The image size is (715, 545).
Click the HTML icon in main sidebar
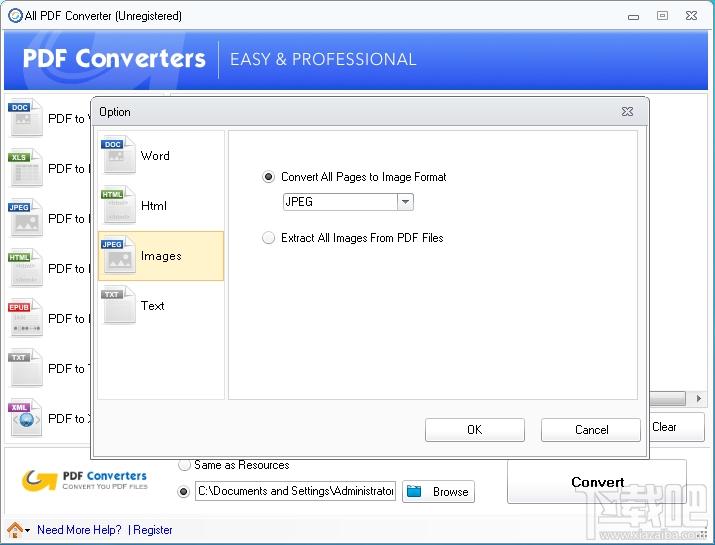(x=26, y=268)
